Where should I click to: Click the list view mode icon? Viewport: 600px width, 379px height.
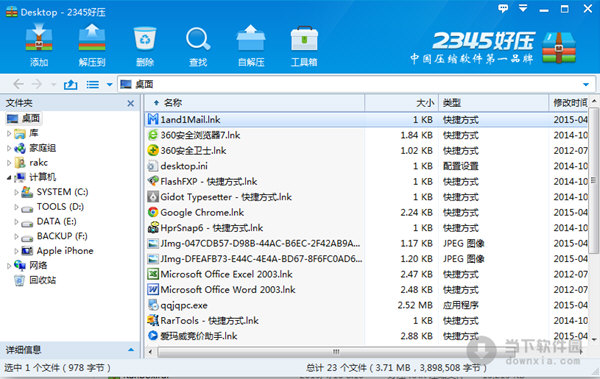tap(93, 84)
